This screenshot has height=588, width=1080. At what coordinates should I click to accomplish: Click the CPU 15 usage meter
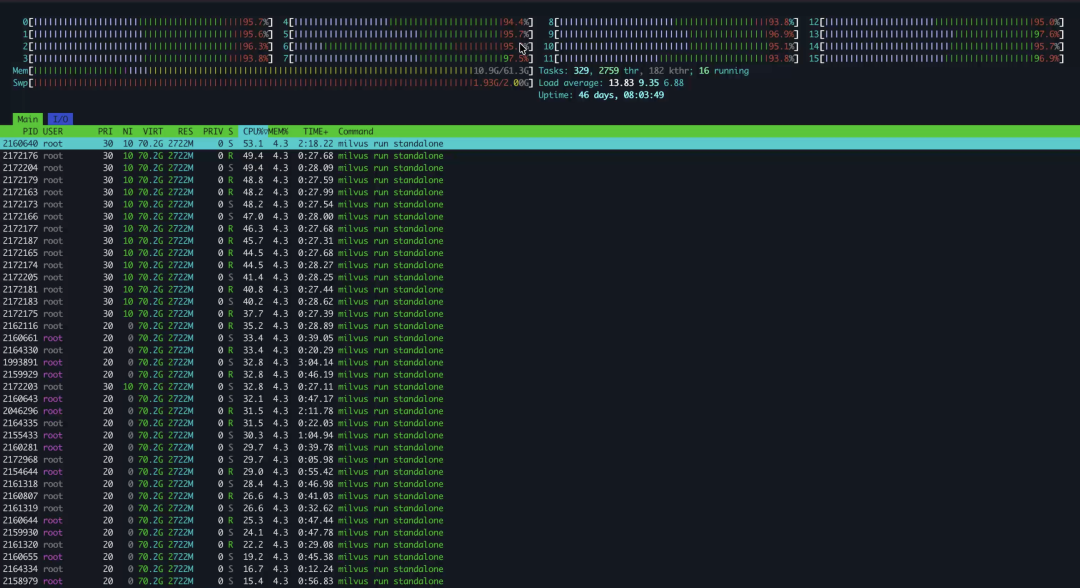pos(936,59)
